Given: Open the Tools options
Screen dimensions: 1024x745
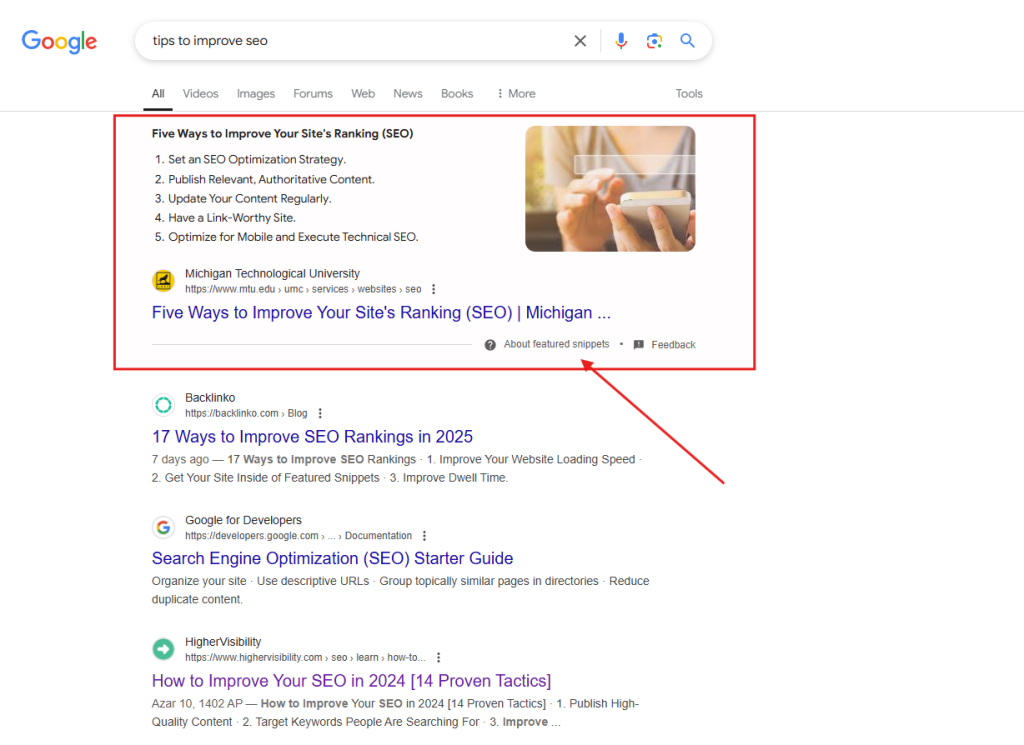Looking at the screenshot, I should (x=689, y=93).
